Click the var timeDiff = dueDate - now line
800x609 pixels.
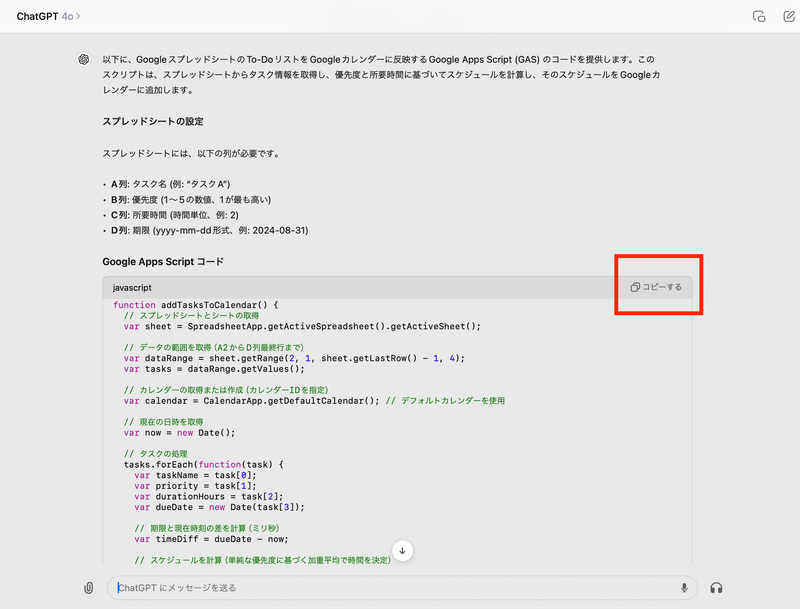(211, 539)
